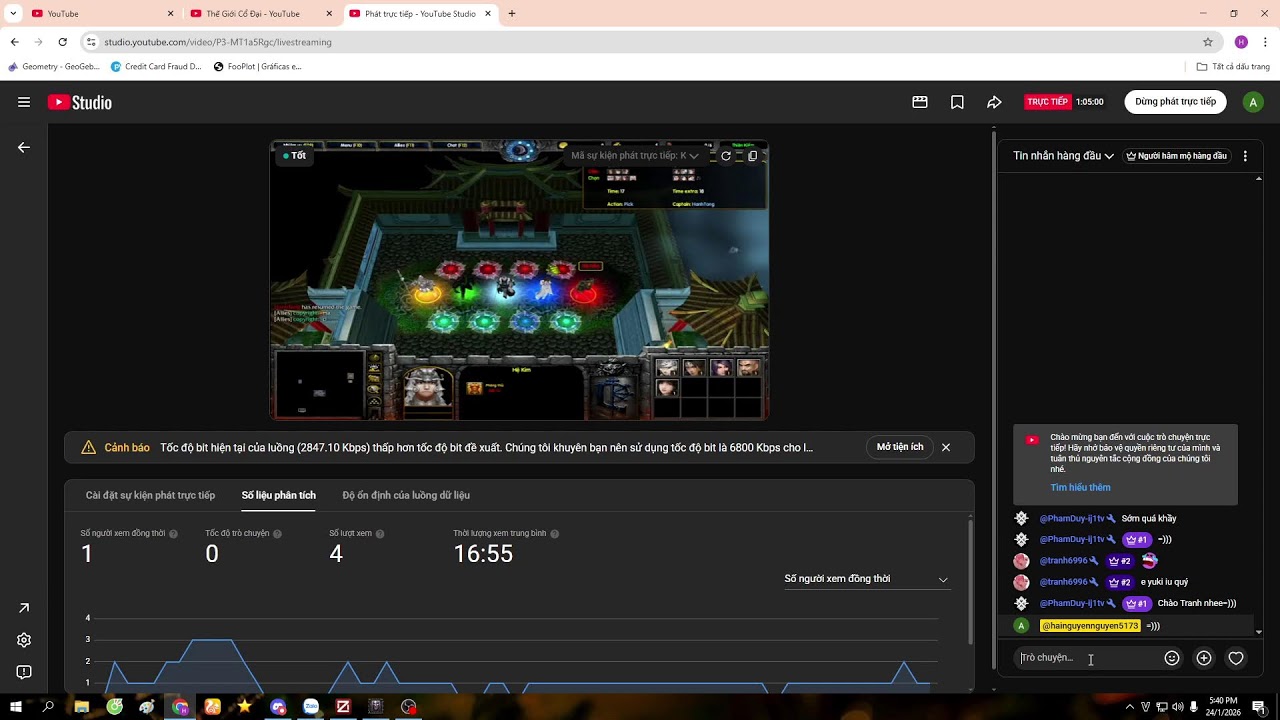
Task: Click the YouTube Studio logo
Action: [x=80, y=102]
